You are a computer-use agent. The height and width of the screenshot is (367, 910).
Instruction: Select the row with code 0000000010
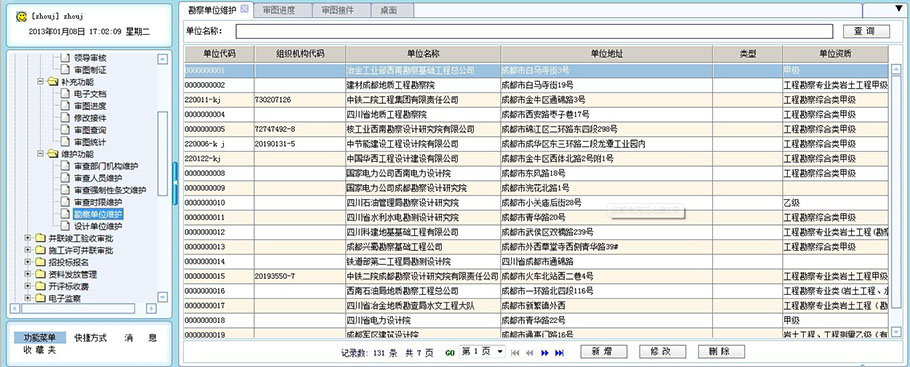click(537, 203)
